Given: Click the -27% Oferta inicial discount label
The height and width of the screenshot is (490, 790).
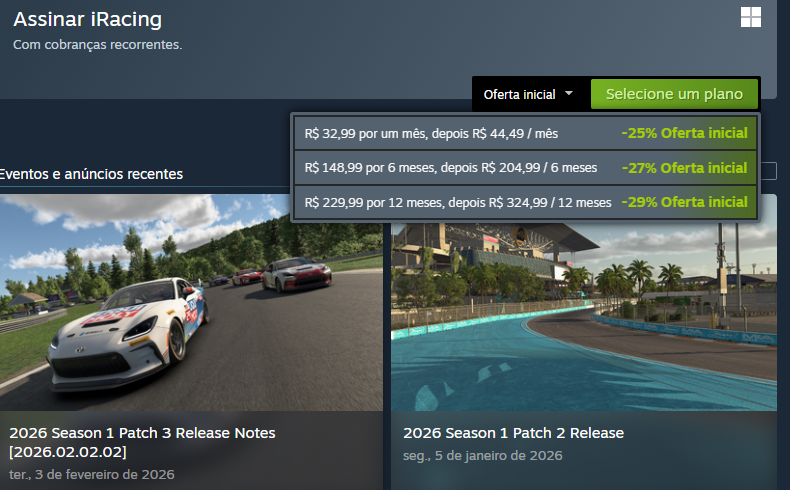Looking at the screenshot, I should click(x=684, y=168).
